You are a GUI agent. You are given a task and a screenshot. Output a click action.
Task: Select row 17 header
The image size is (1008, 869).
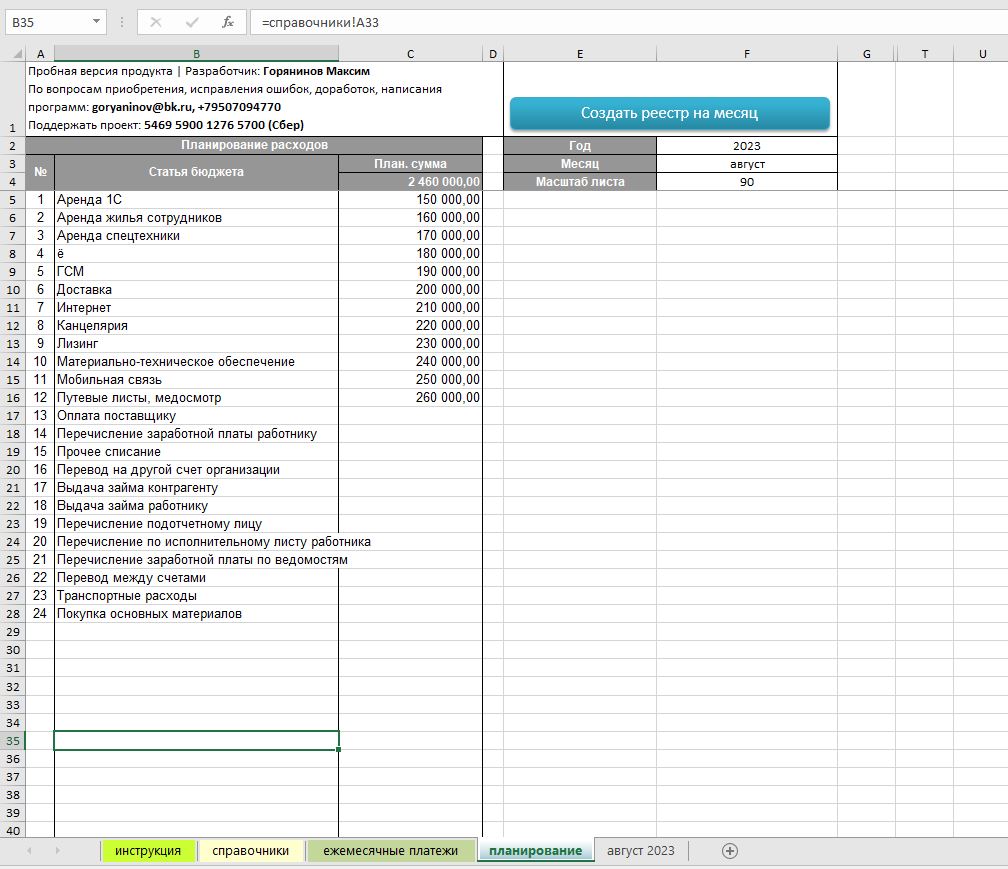click(x=13, y=416)
